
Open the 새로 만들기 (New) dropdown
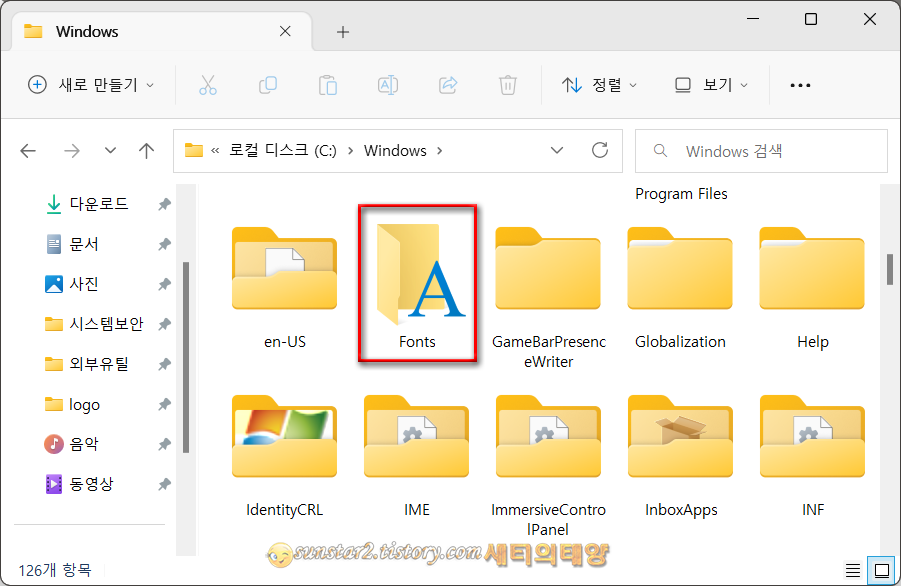click(90, 85)
